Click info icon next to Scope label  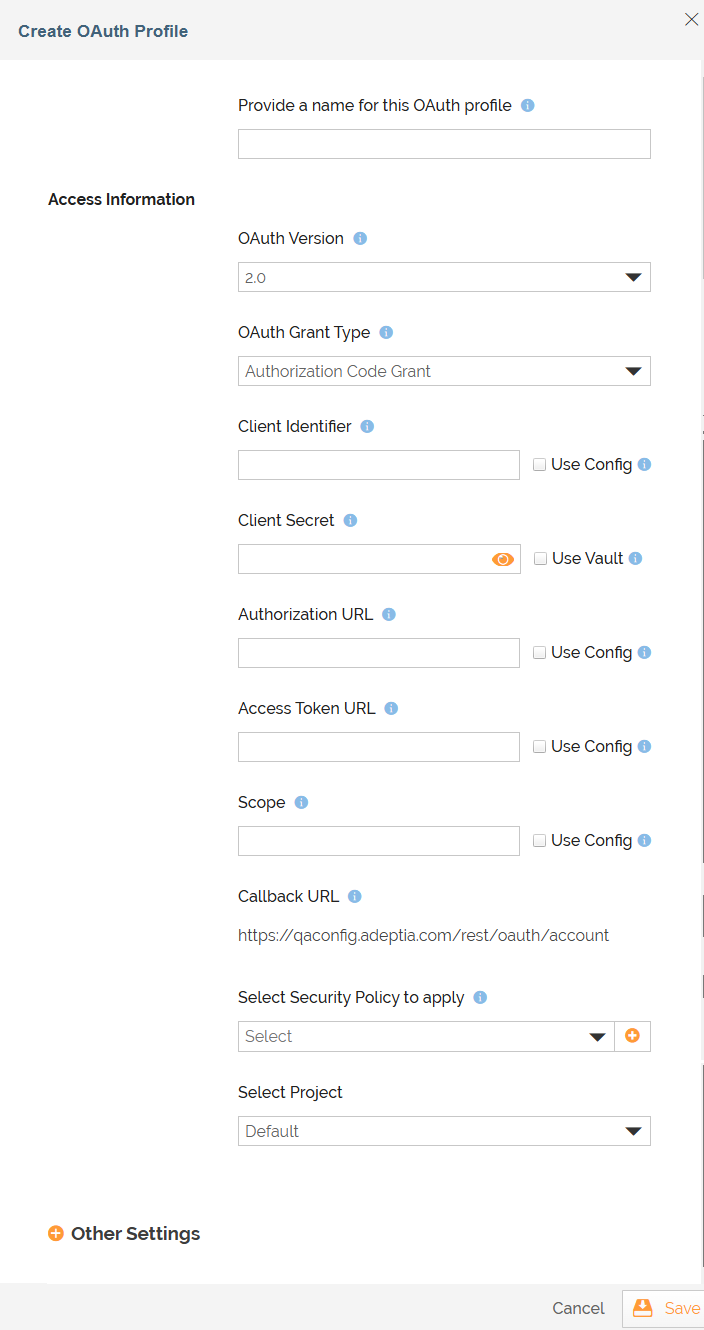point(301,803)
